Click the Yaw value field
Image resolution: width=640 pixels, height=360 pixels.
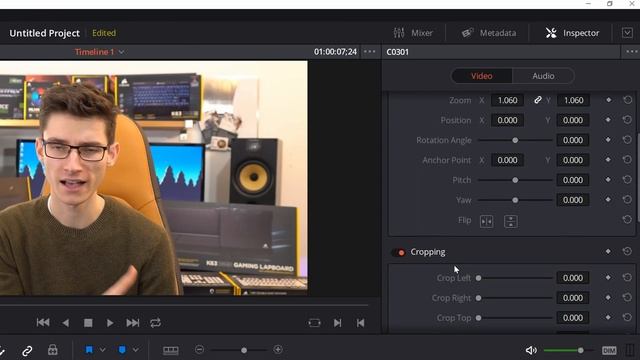(573, 200)
